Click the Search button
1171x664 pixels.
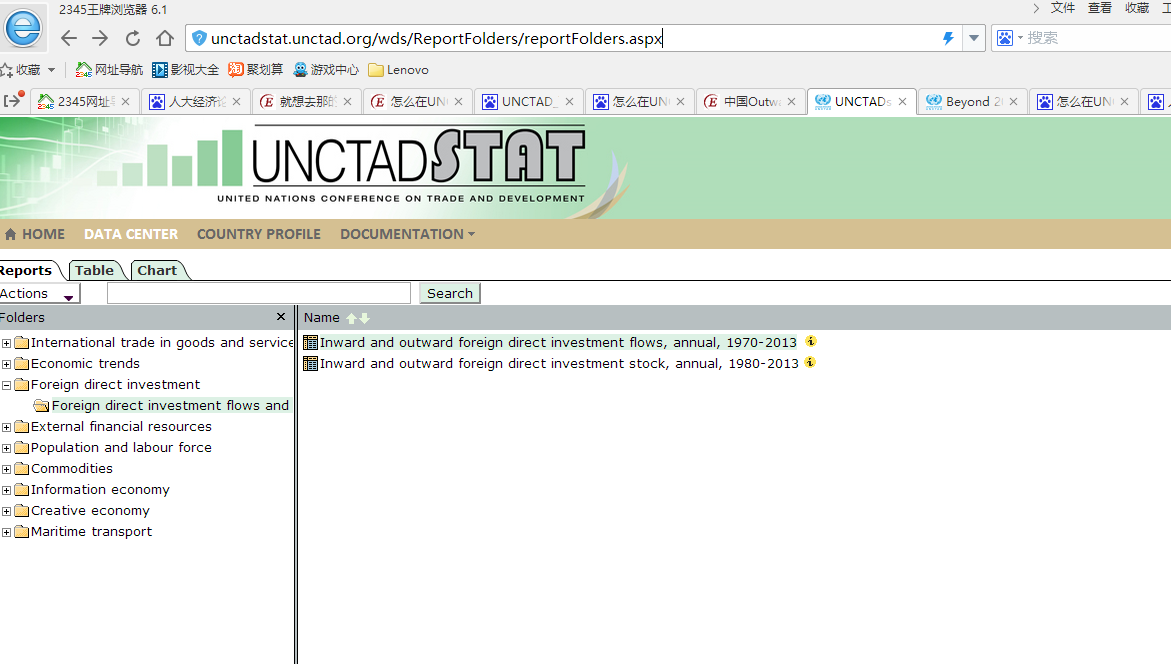450,294
